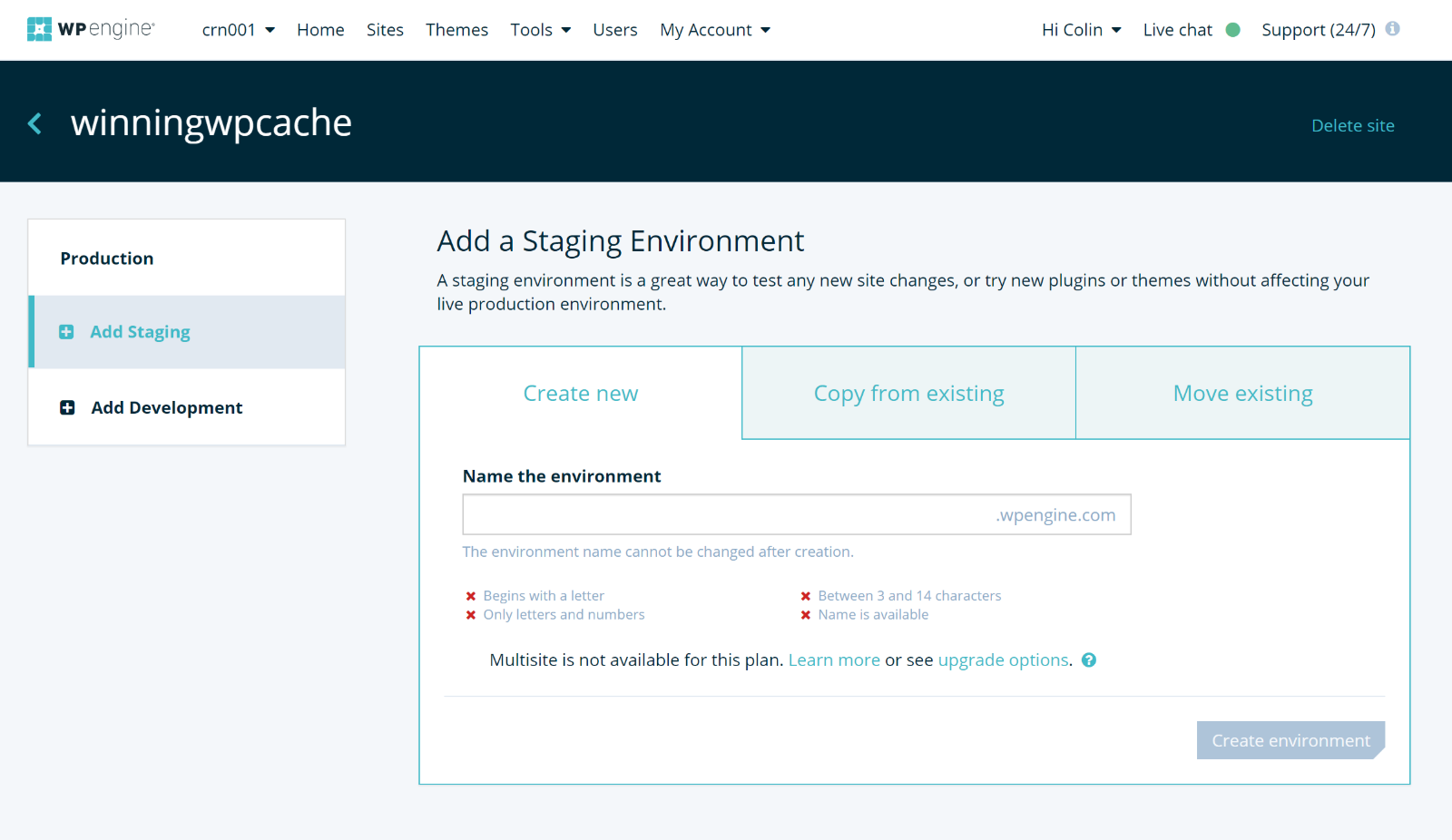This screenshot has height=840, width=1452.
Task: Open the Users page
Action: (x=615, y=30)
